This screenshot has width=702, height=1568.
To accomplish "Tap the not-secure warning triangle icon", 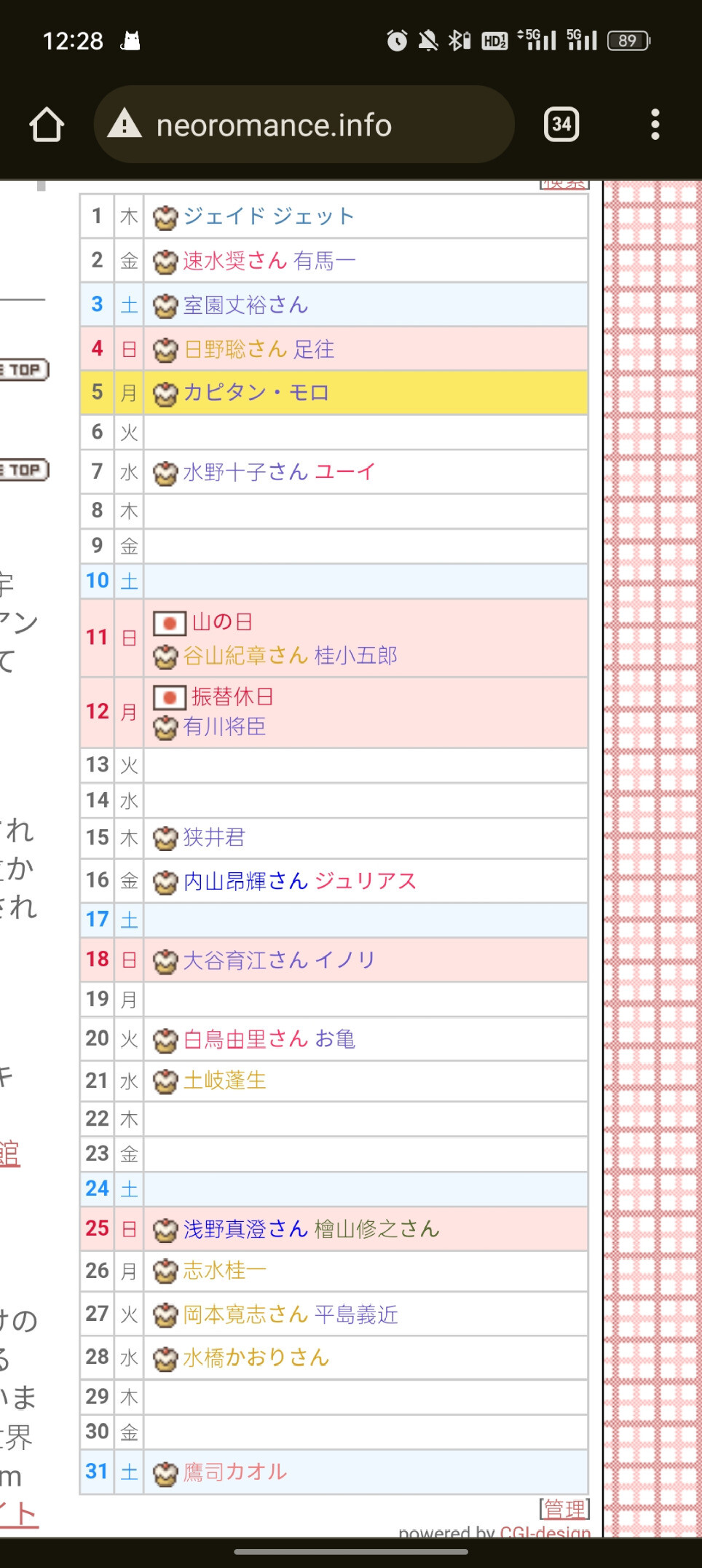I will tap(125, 124).
